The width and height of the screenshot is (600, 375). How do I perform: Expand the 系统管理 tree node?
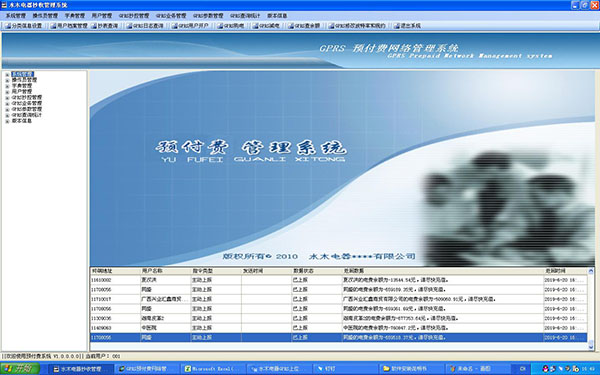pos(7,75)
